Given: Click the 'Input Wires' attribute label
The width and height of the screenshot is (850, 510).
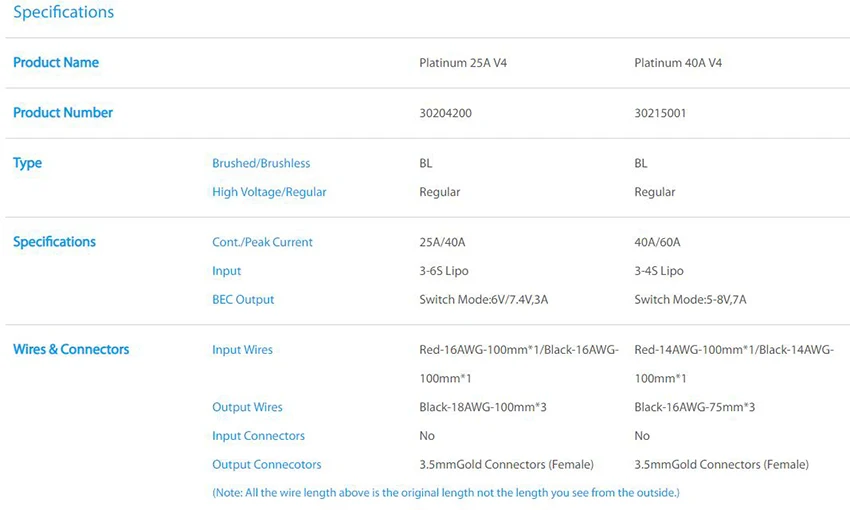Looking at the screenshot, I should [x=242, y=350].
